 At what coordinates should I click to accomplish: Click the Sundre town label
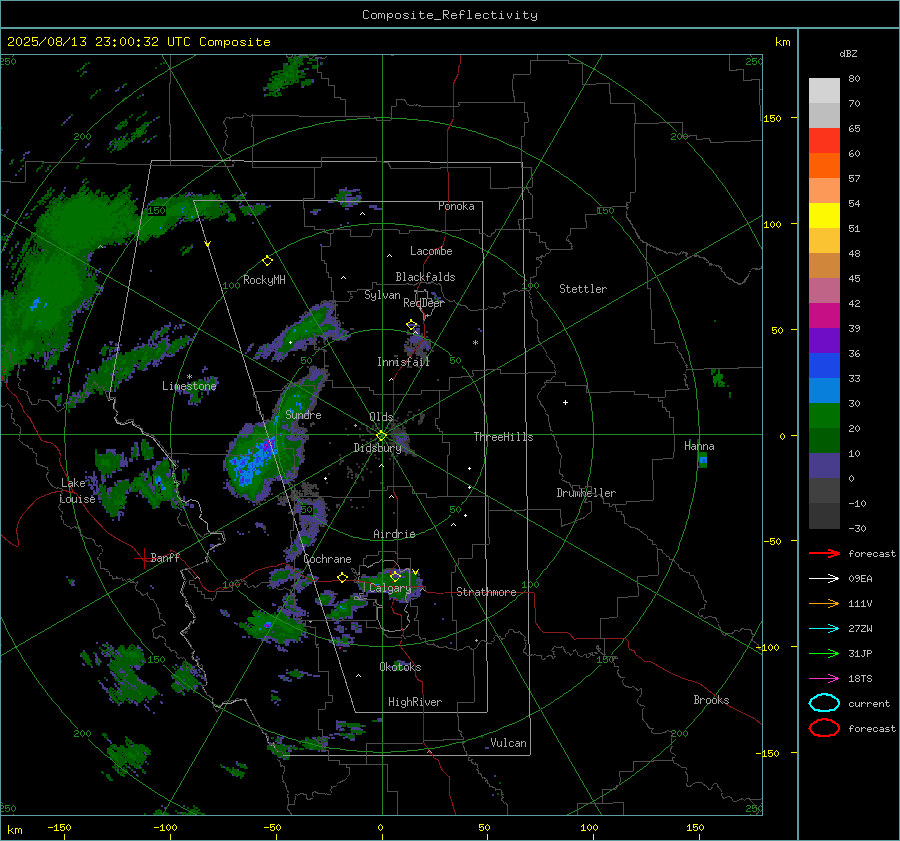point(303,414)
